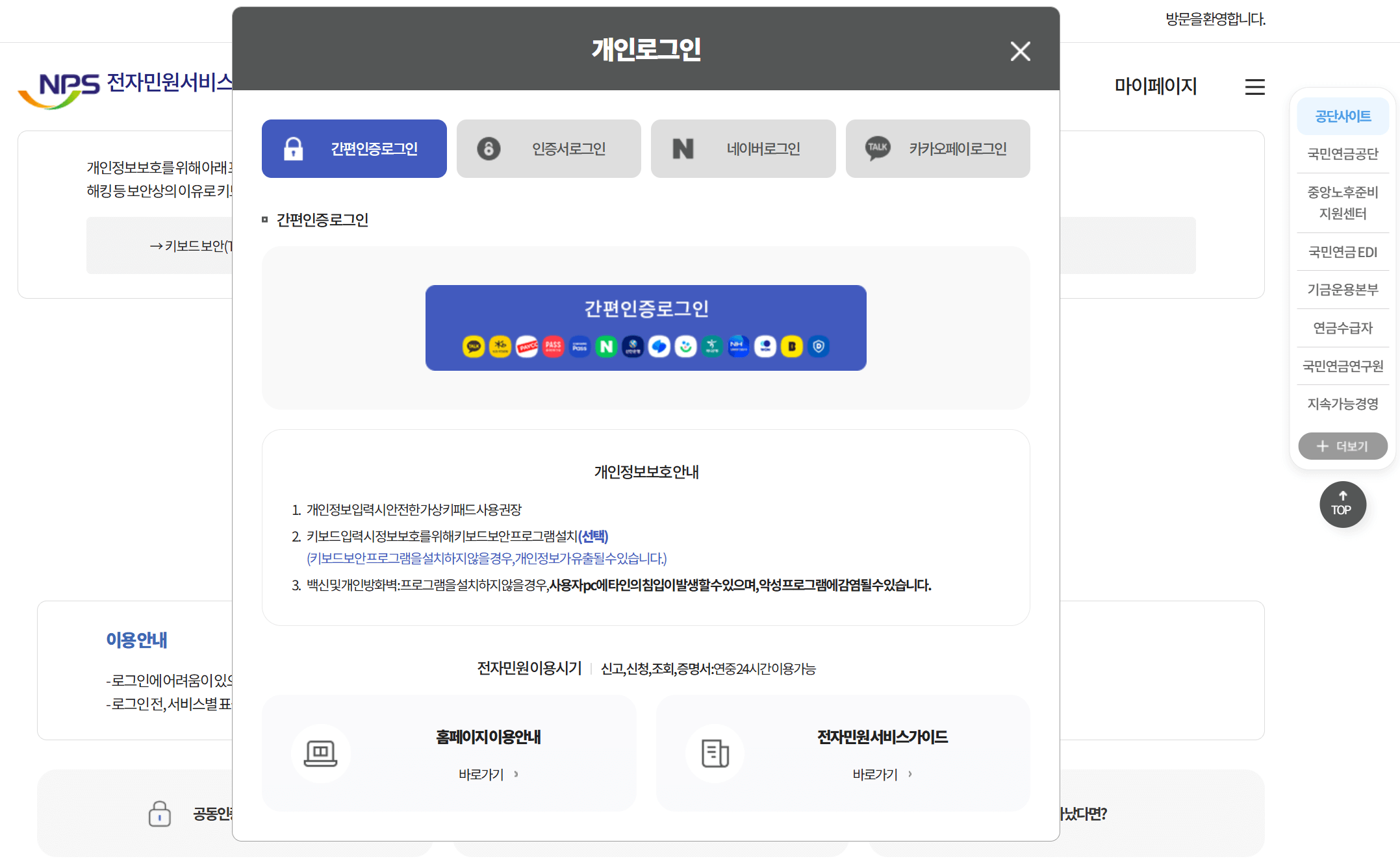Click the 이용안내 heading on the background page

coord(136,640)
